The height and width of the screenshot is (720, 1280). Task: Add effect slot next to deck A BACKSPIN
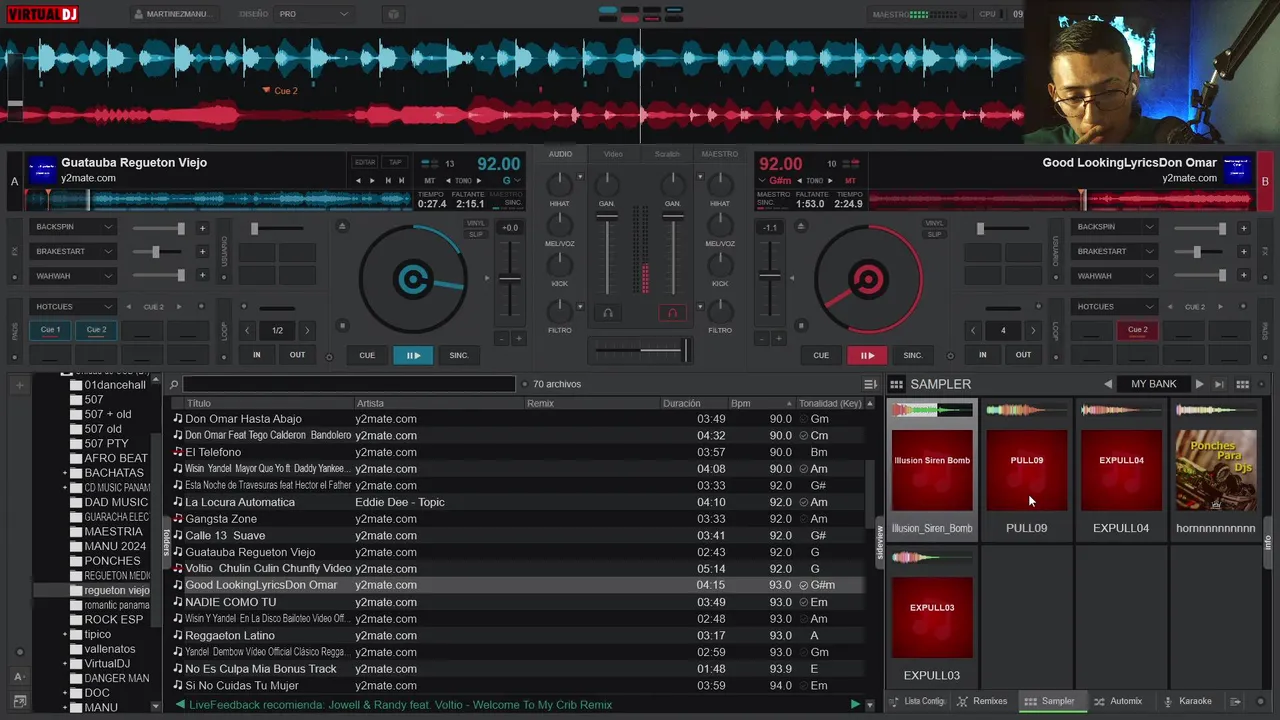[x=202, y=228]
